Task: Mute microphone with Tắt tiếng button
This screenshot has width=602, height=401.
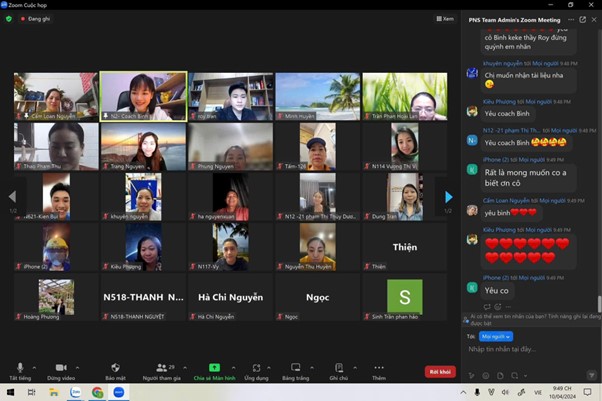Action: click(19, 367)
